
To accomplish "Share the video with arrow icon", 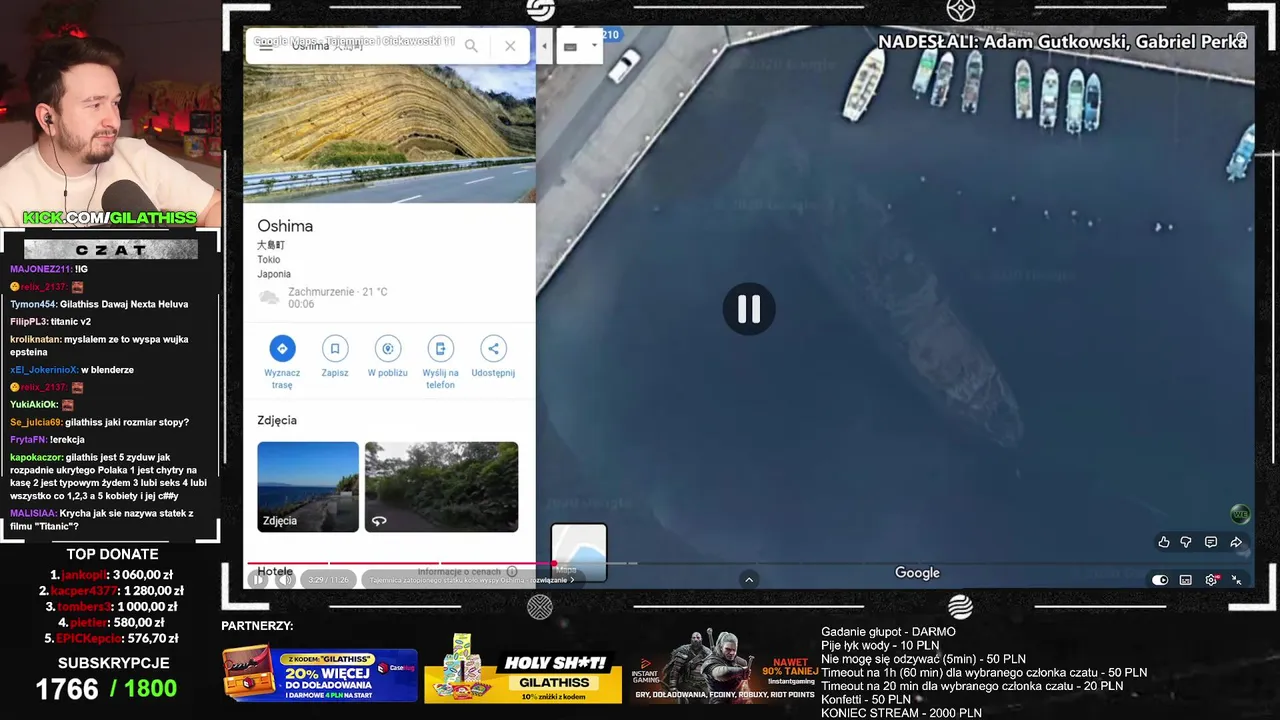I will tap(1236, 542).
